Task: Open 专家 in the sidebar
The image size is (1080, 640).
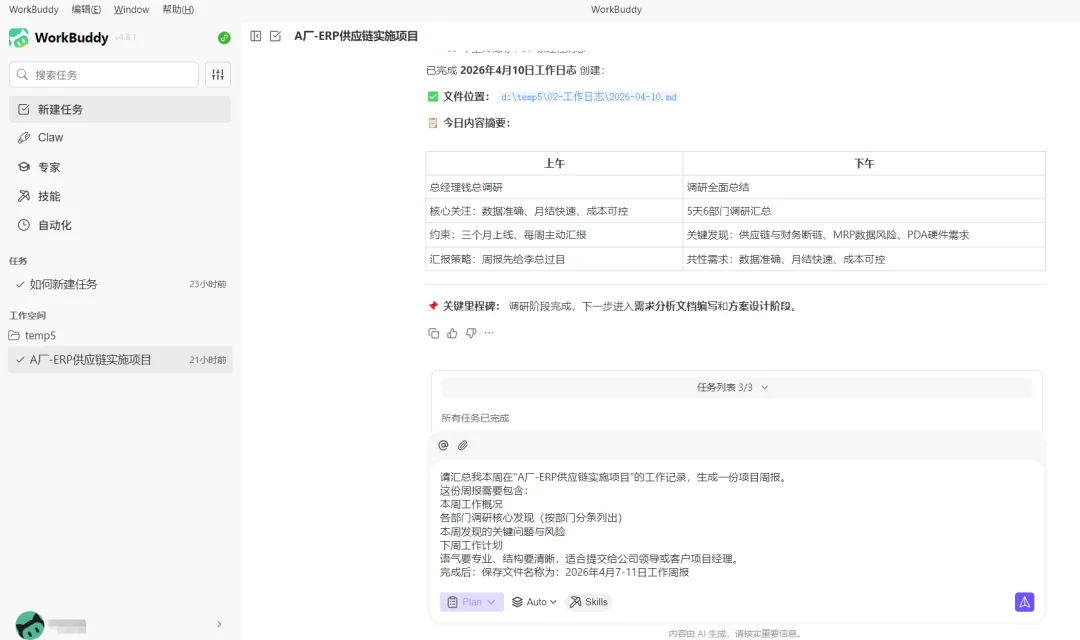Action: 120,167
